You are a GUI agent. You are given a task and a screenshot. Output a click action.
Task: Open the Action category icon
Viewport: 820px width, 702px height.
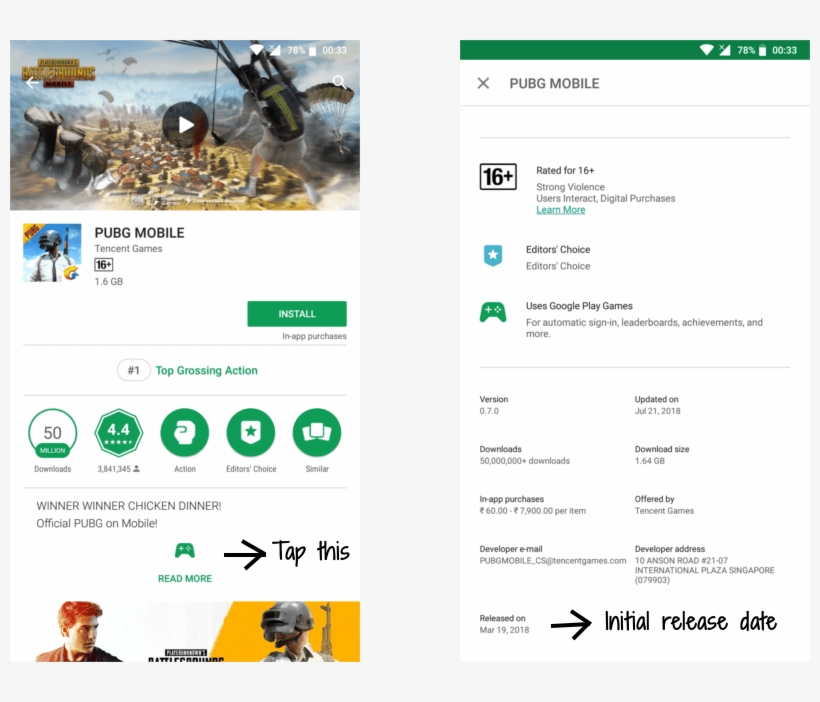185,433
